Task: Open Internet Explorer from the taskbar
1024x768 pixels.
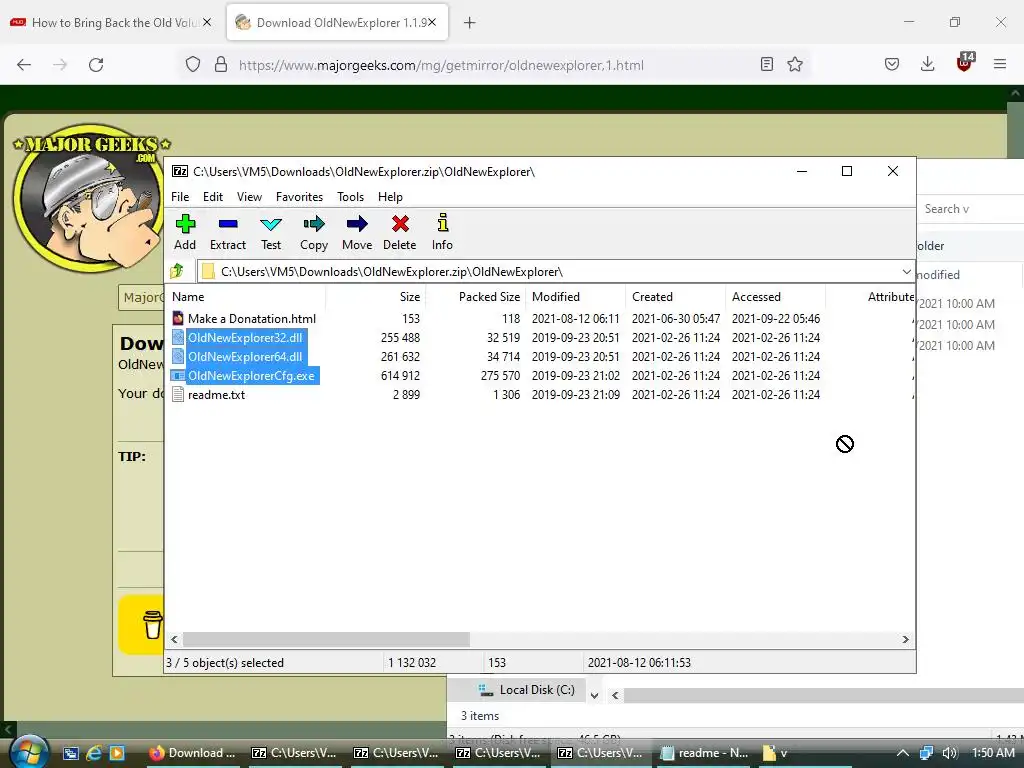Action: tap(94, 753)
